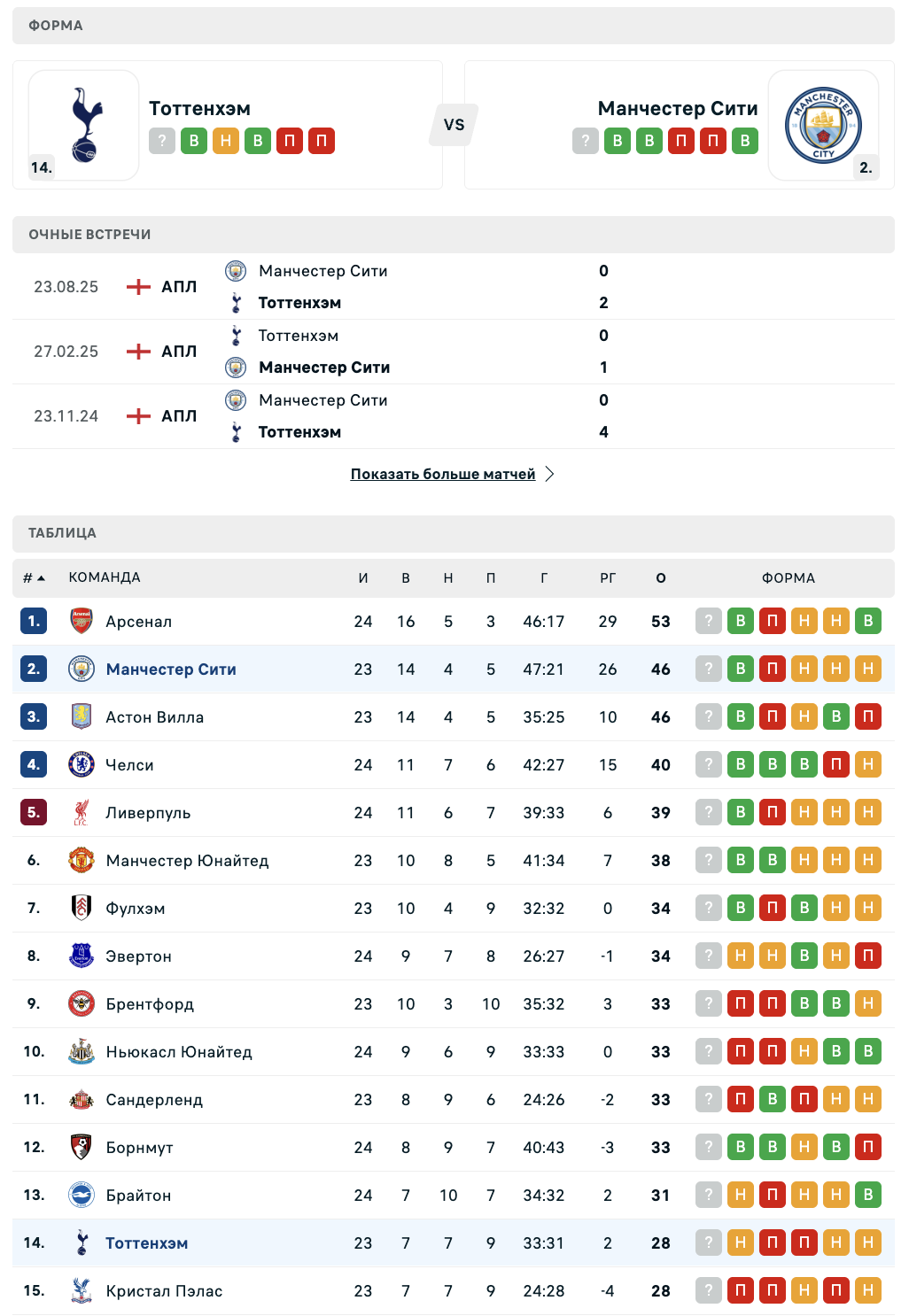Open Тоттенхэм team link in standings
Screen dimensions: 909x1316
[x=147, y=1243]
